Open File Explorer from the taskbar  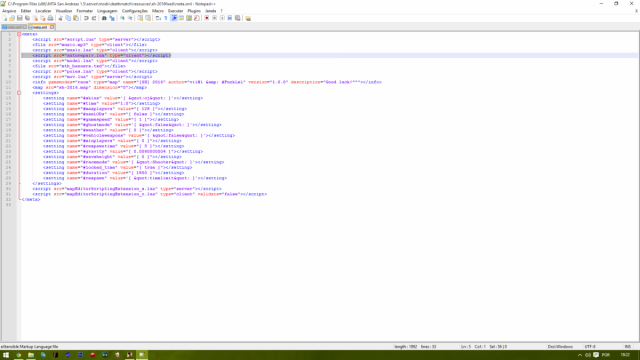(31, 355)
